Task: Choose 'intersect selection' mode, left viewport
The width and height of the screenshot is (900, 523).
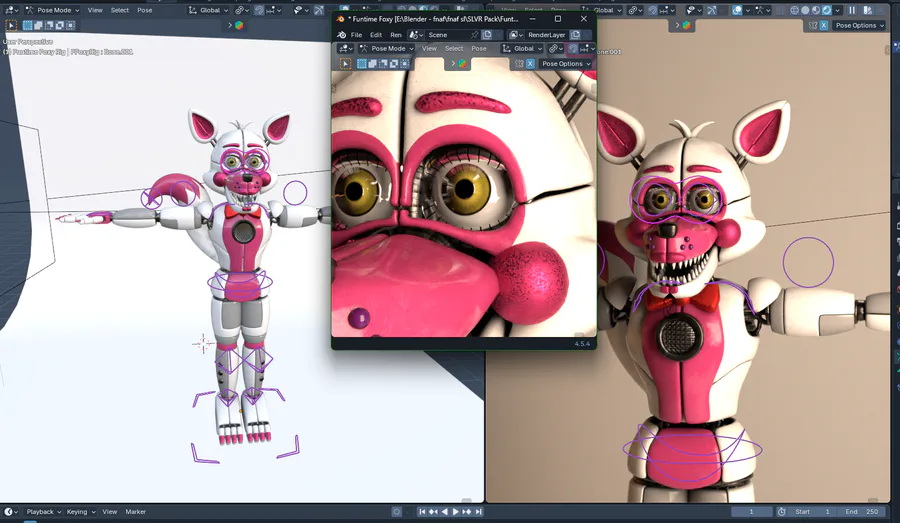Action: [71, 25]
